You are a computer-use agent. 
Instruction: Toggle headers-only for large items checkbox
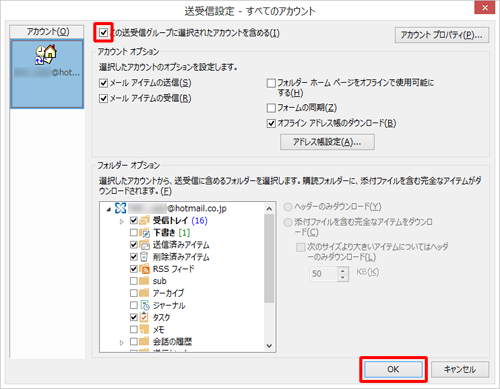(x=300, y=247)
